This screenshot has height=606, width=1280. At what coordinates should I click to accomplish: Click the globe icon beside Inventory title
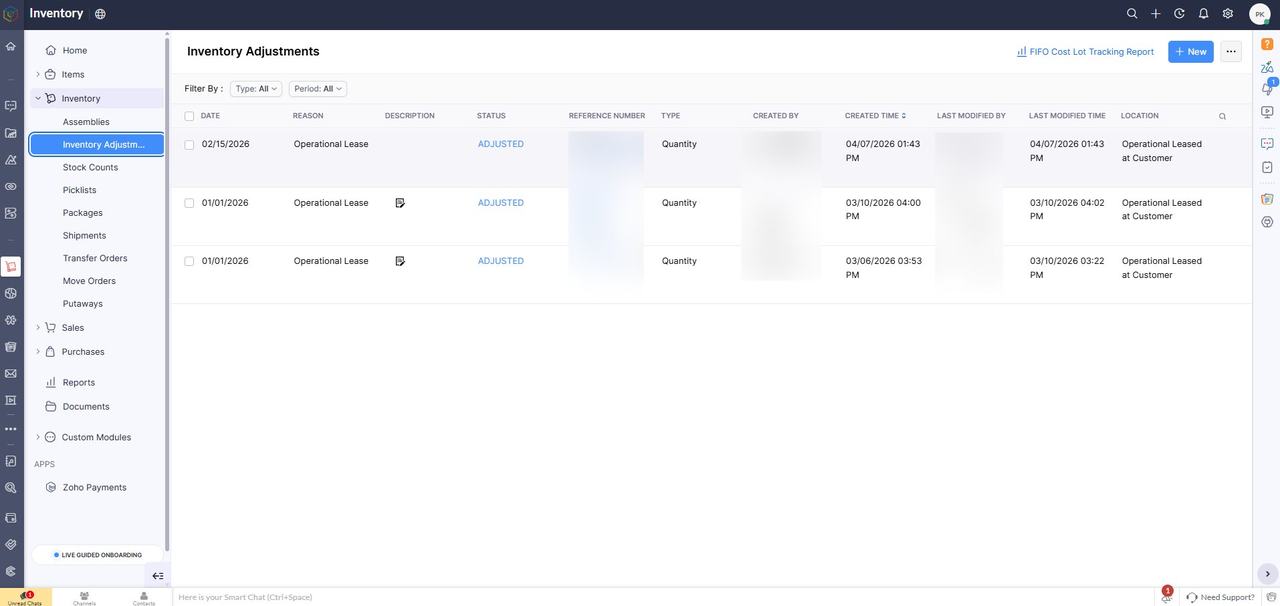coord(100,14)
